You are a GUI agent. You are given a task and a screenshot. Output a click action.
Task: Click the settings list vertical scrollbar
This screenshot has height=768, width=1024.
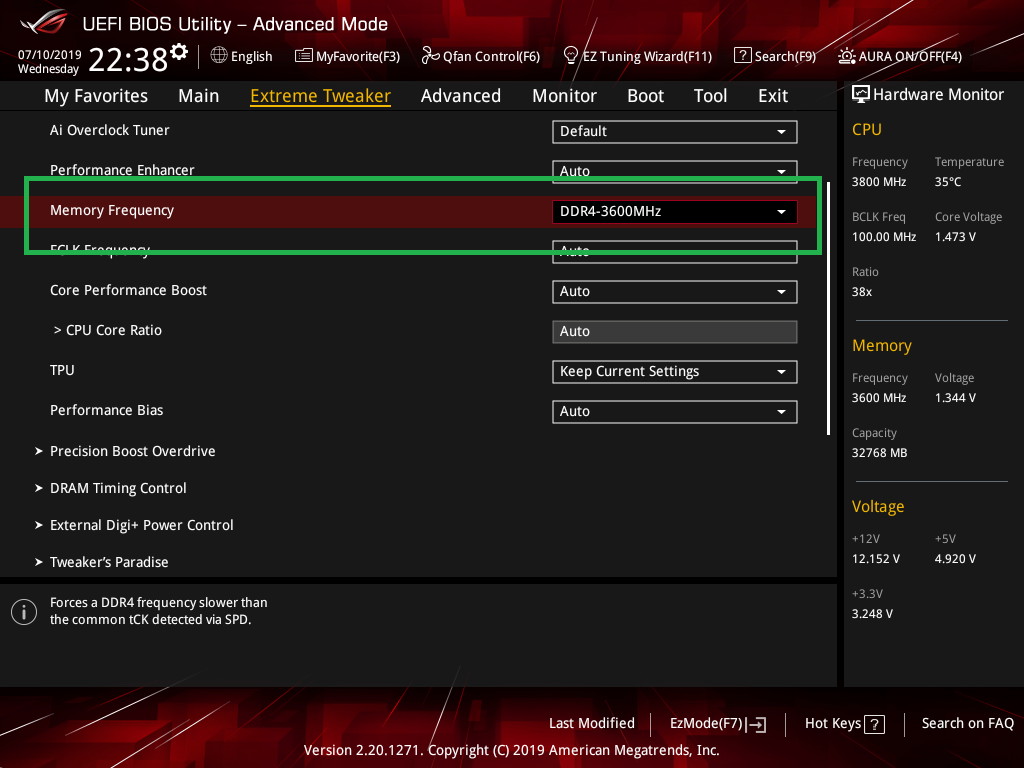coord(829,308)
